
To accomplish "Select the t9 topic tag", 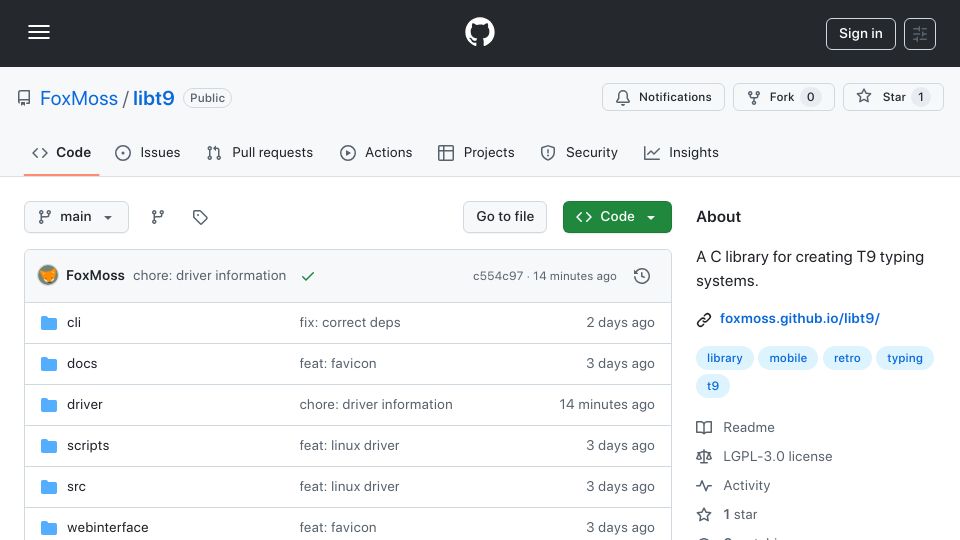I will tap(713, 386).
